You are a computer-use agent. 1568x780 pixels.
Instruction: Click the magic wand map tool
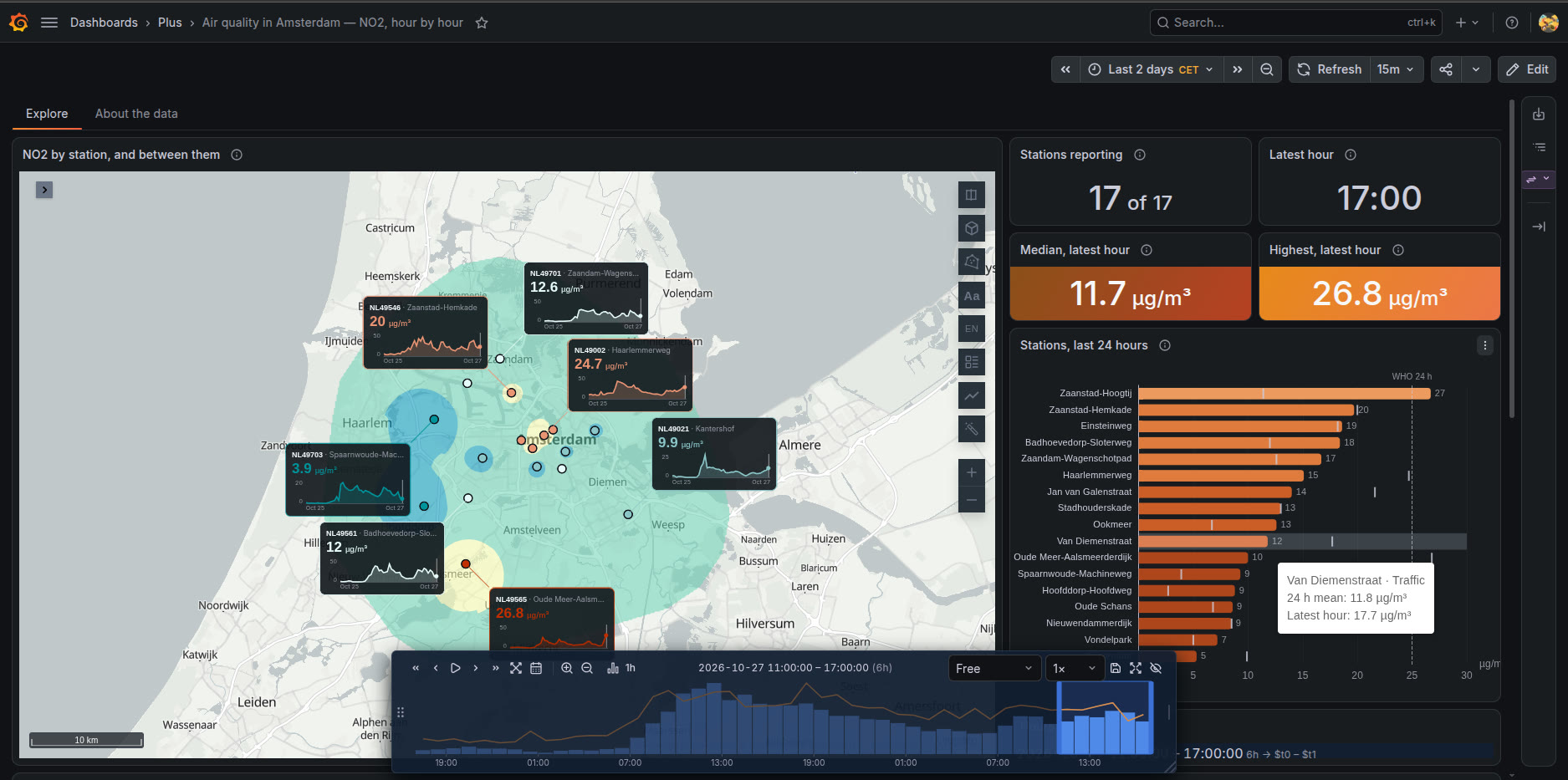[971, 429]
